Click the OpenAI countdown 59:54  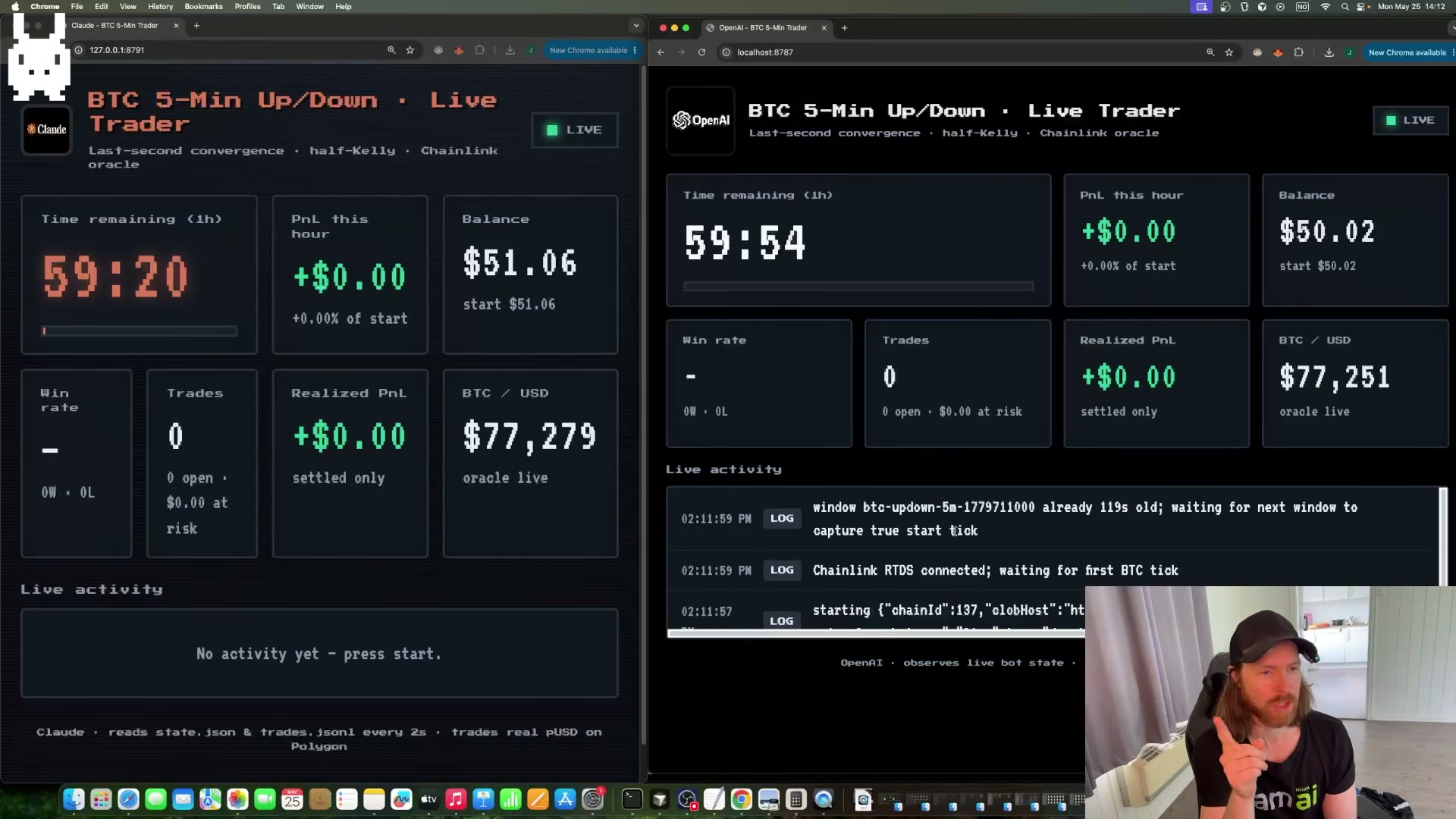point(745,243)
